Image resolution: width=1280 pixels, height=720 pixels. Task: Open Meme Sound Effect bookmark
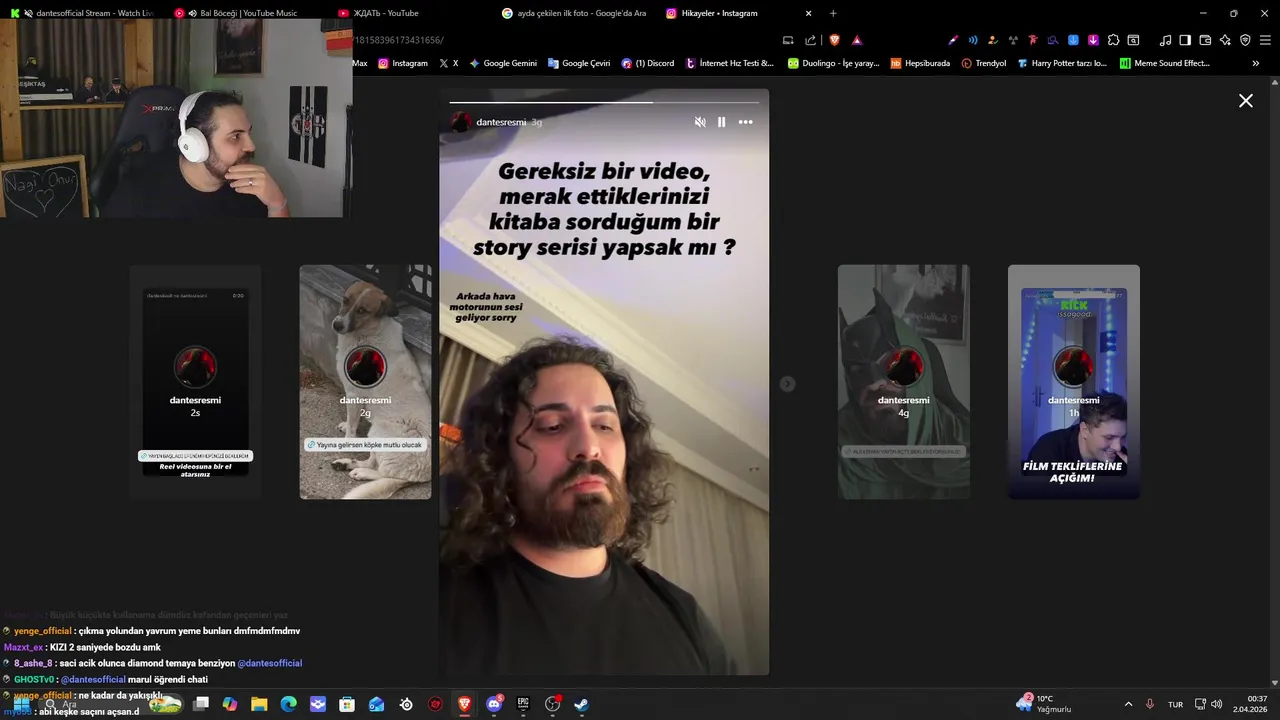coord(1165,63)
